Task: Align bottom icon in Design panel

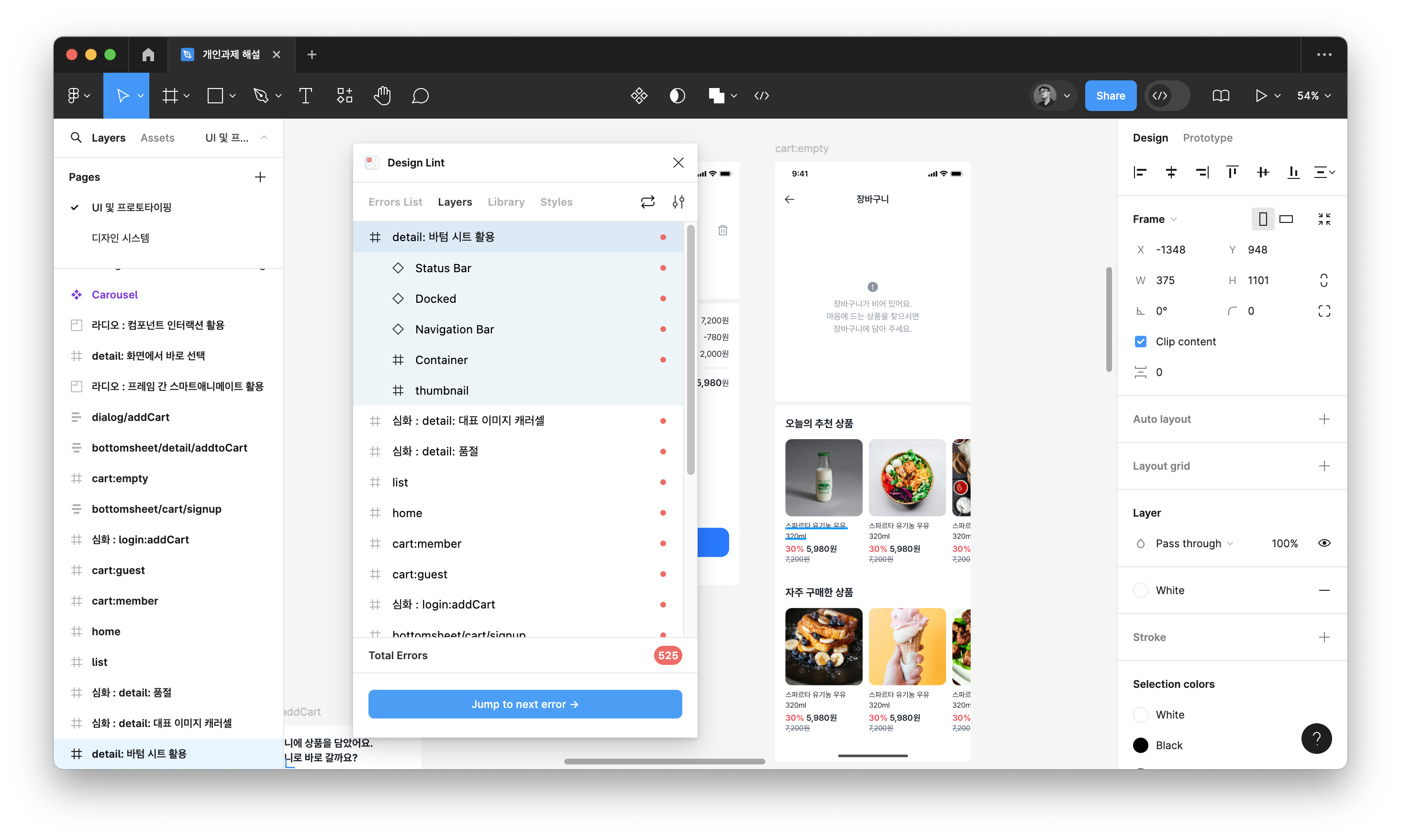Action: (1293, 172)
